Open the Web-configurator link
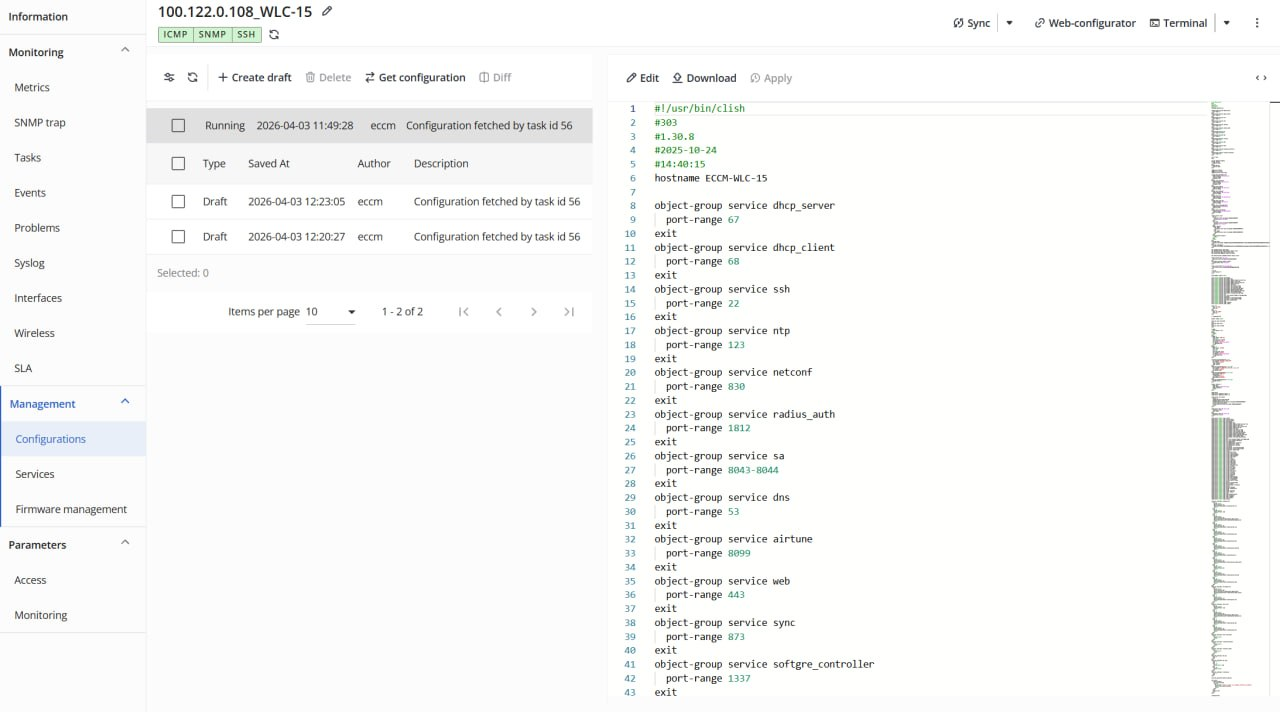The width and height of the screenshot is (1280, 712). tap(1085, 23)
